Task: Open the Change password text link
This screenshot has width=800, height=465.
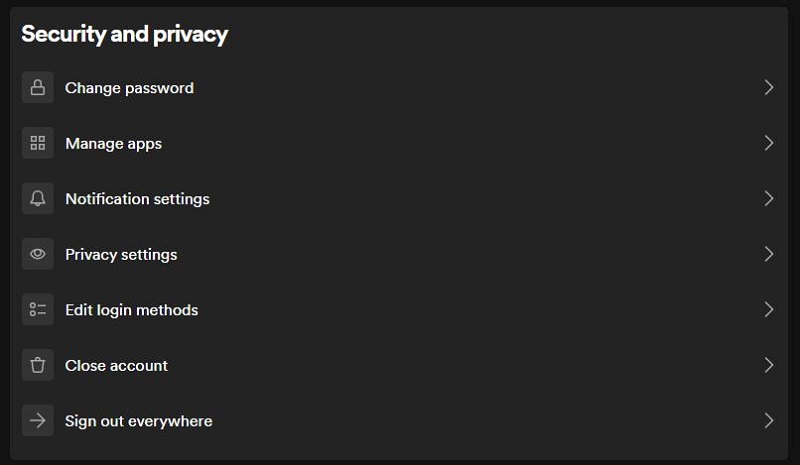Action: tap(129, 88)
